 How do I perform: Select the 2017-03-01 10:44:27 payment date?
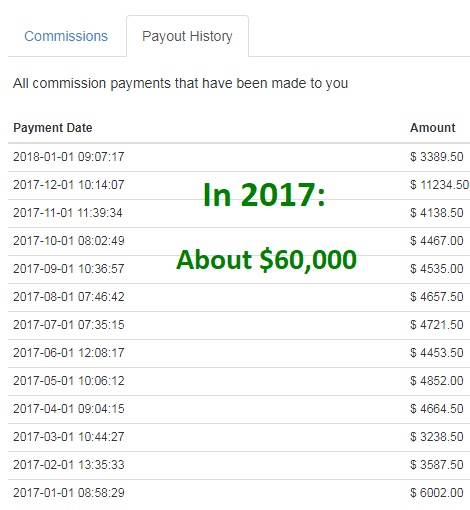(x=69, y=437)
